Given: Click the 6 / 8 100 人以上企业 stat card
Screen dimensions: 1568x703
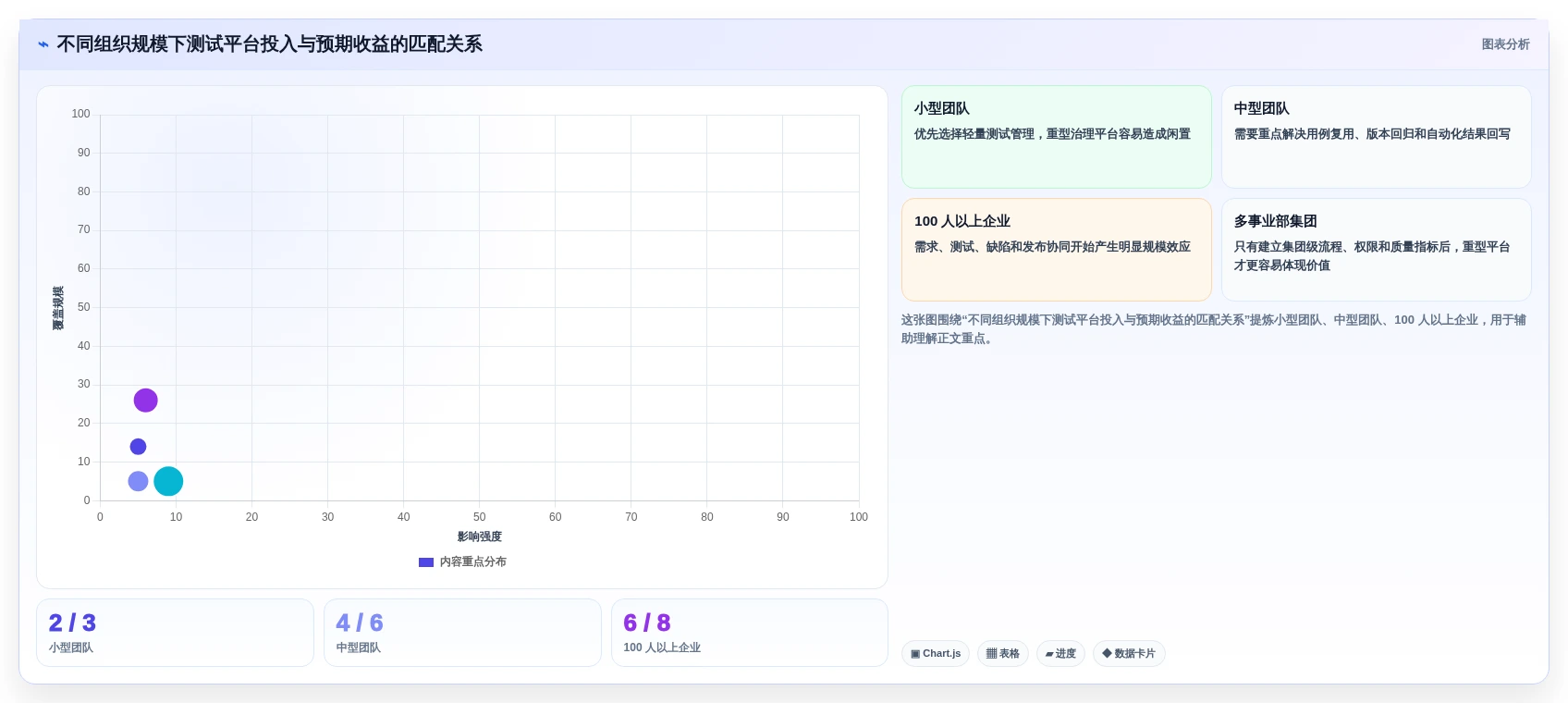Looking at the screenshot, I should [750, 633].
